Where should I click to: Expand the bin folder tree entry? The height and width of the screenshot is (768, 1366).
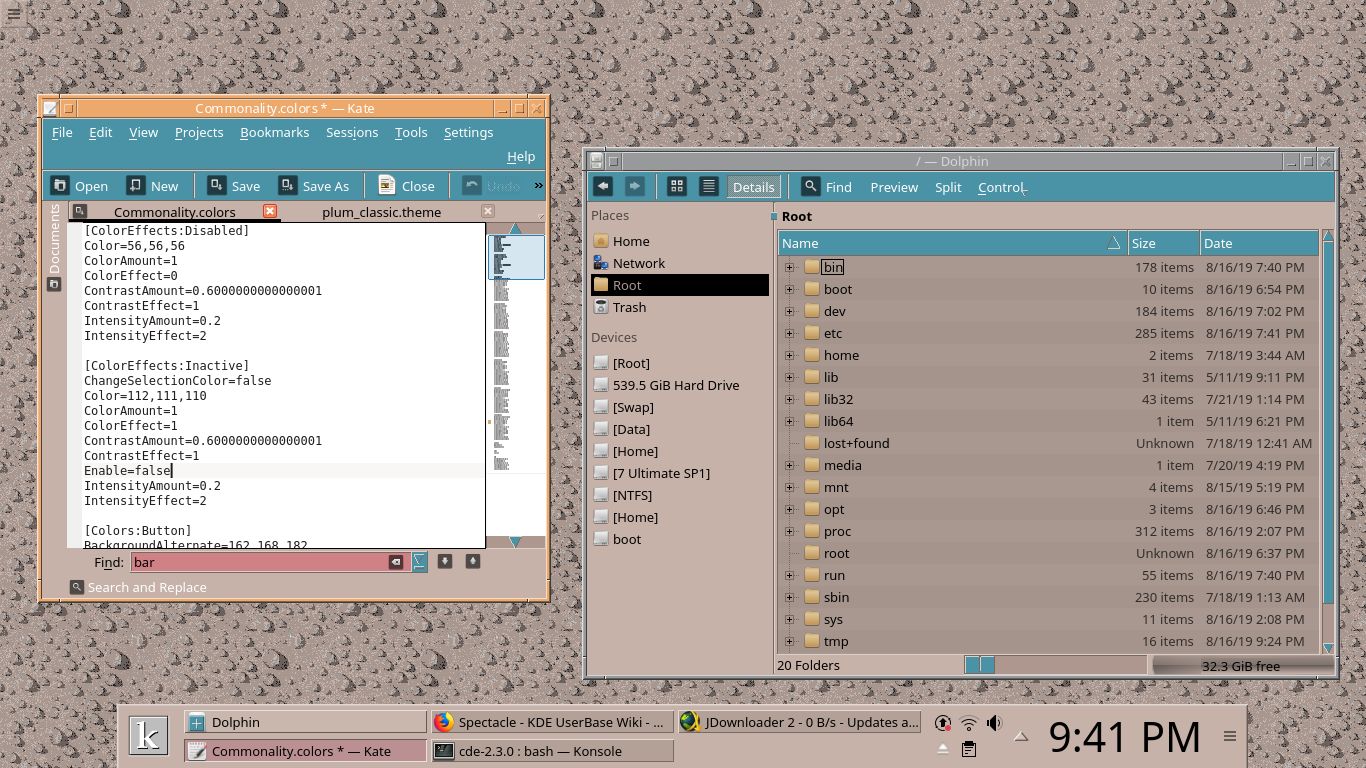point(789,267)
